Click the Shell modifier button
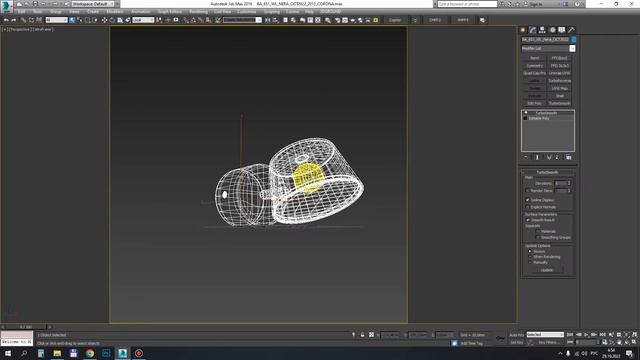640x360 pixels. point(560,96)
